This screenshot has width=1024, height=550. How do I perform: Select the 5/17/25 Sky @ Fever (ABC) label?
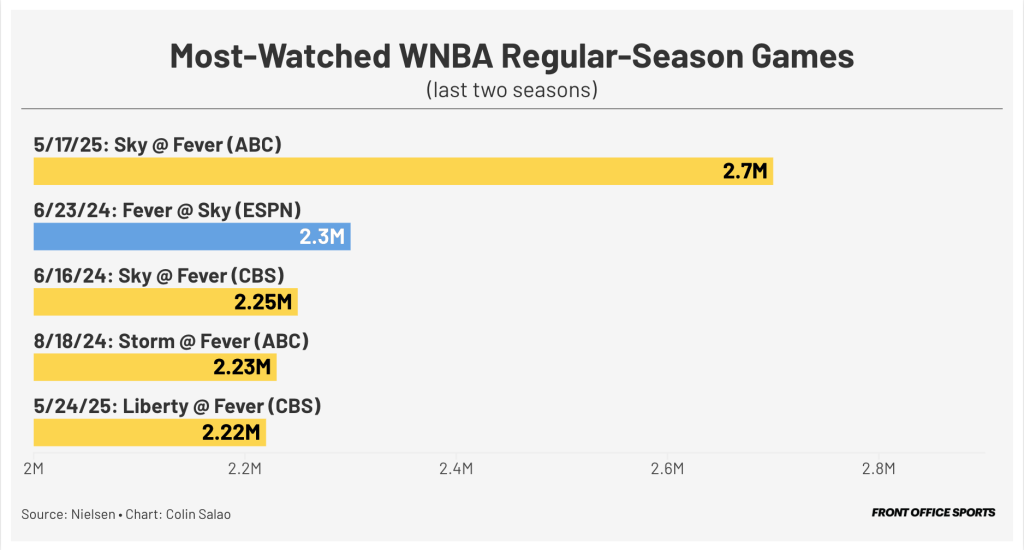158,145
